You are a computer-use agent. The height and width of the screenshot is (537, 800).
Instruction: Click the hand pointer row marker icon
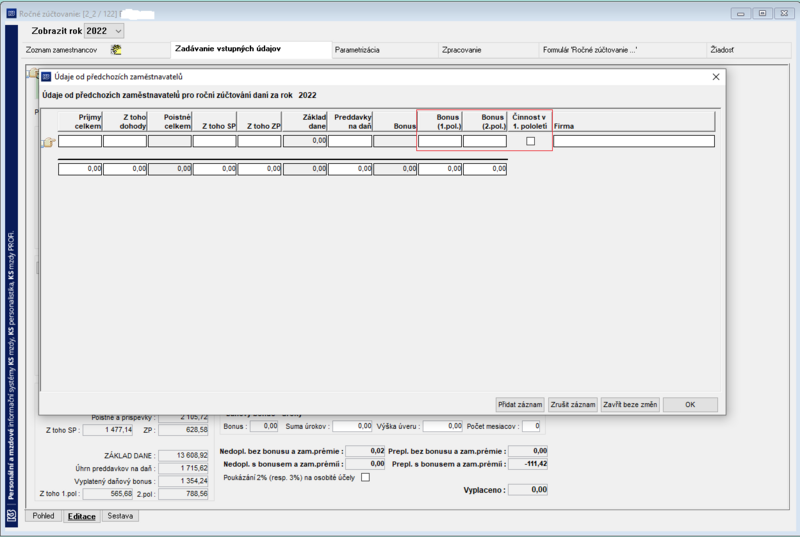[x=48, y=142]
